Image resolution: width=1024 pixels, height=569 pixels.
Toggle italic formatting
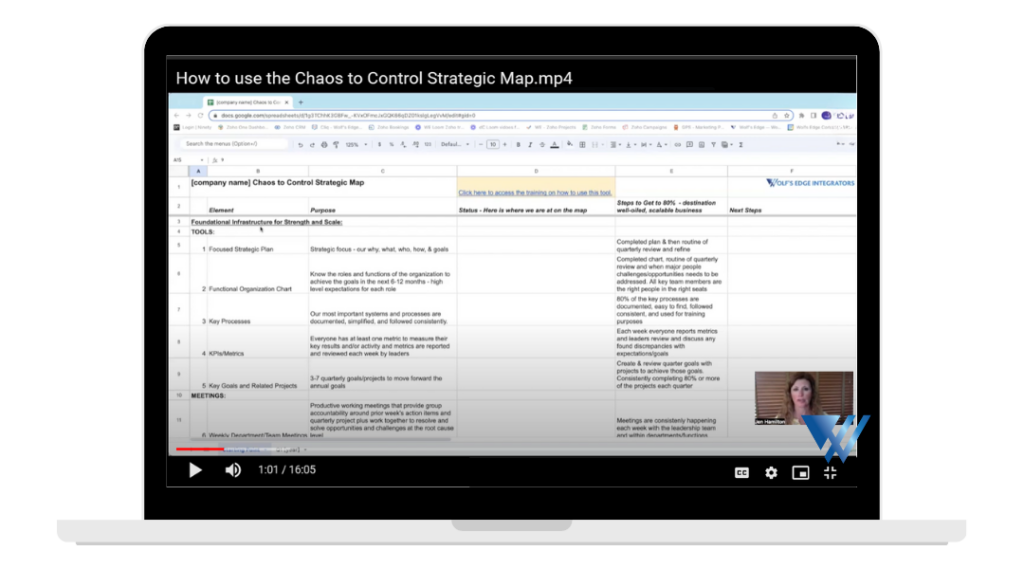[530, 144]
